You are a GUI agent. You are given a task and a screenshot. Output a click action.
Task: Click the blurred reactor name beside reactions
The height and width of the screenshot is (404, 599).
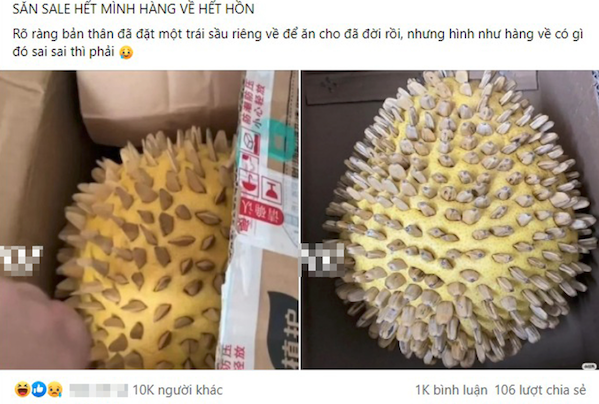(99, 390)
